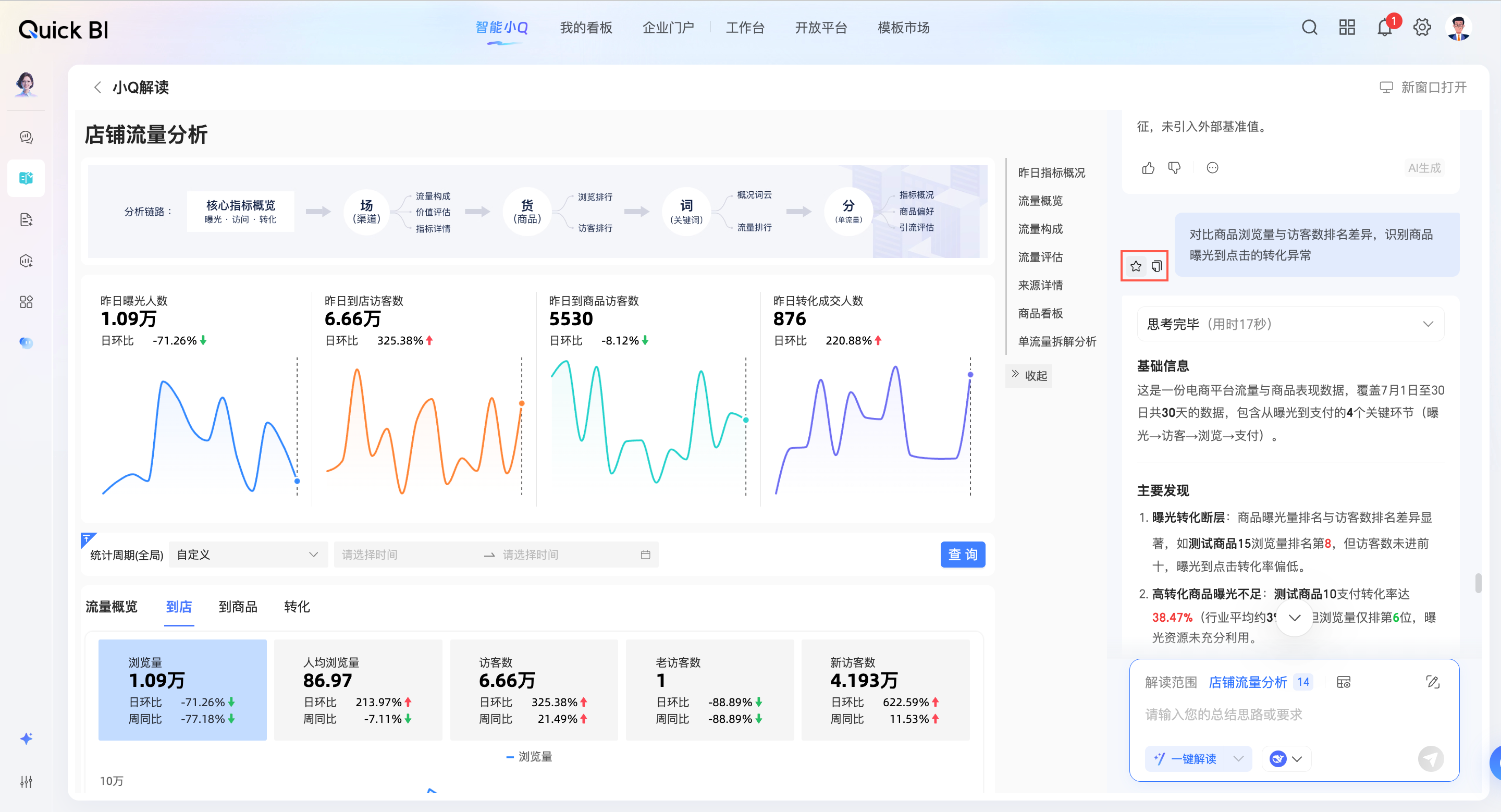Screen dimensions: 1501x812
Task: Click the round scroll-to-bottom arrow in chat
Action: point(1294,618)
